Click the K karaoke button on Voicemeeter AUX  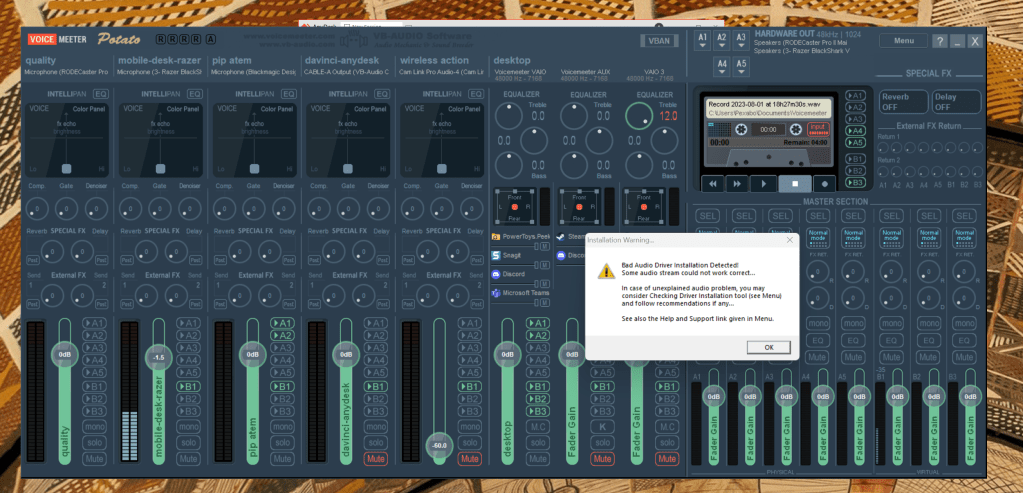point(602,426)
